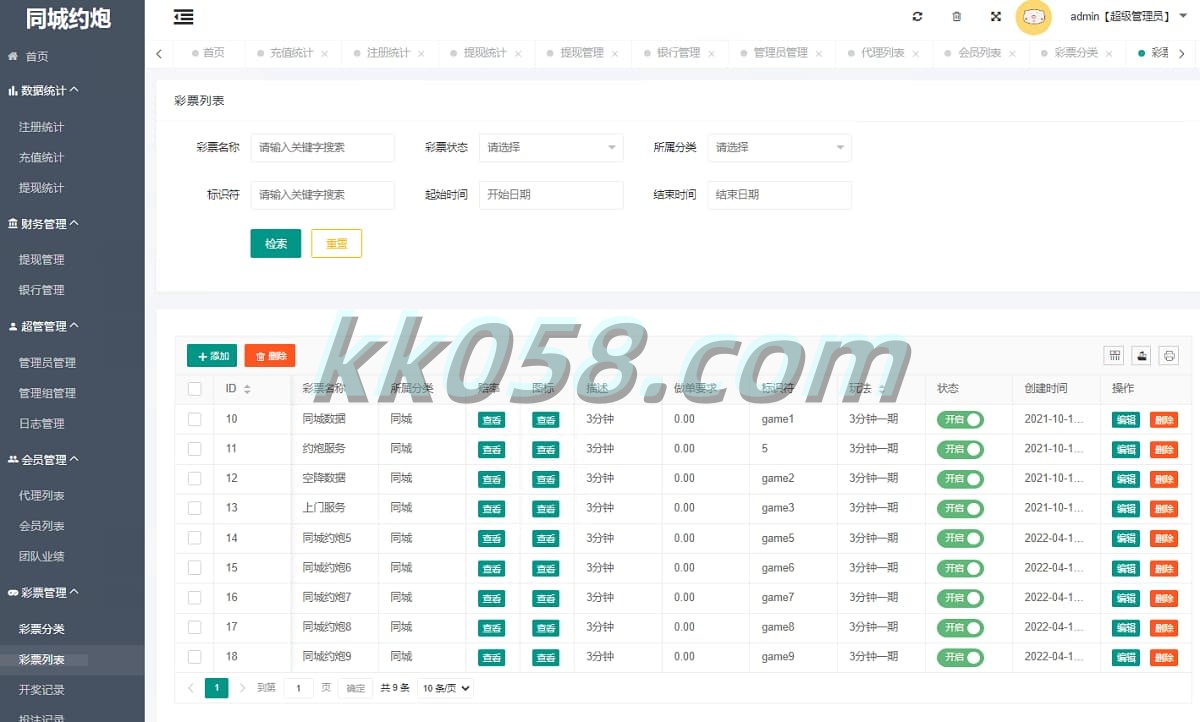
Task: Toggle 开启 status switch for 同城约炮8
Action: click(960, 627)
